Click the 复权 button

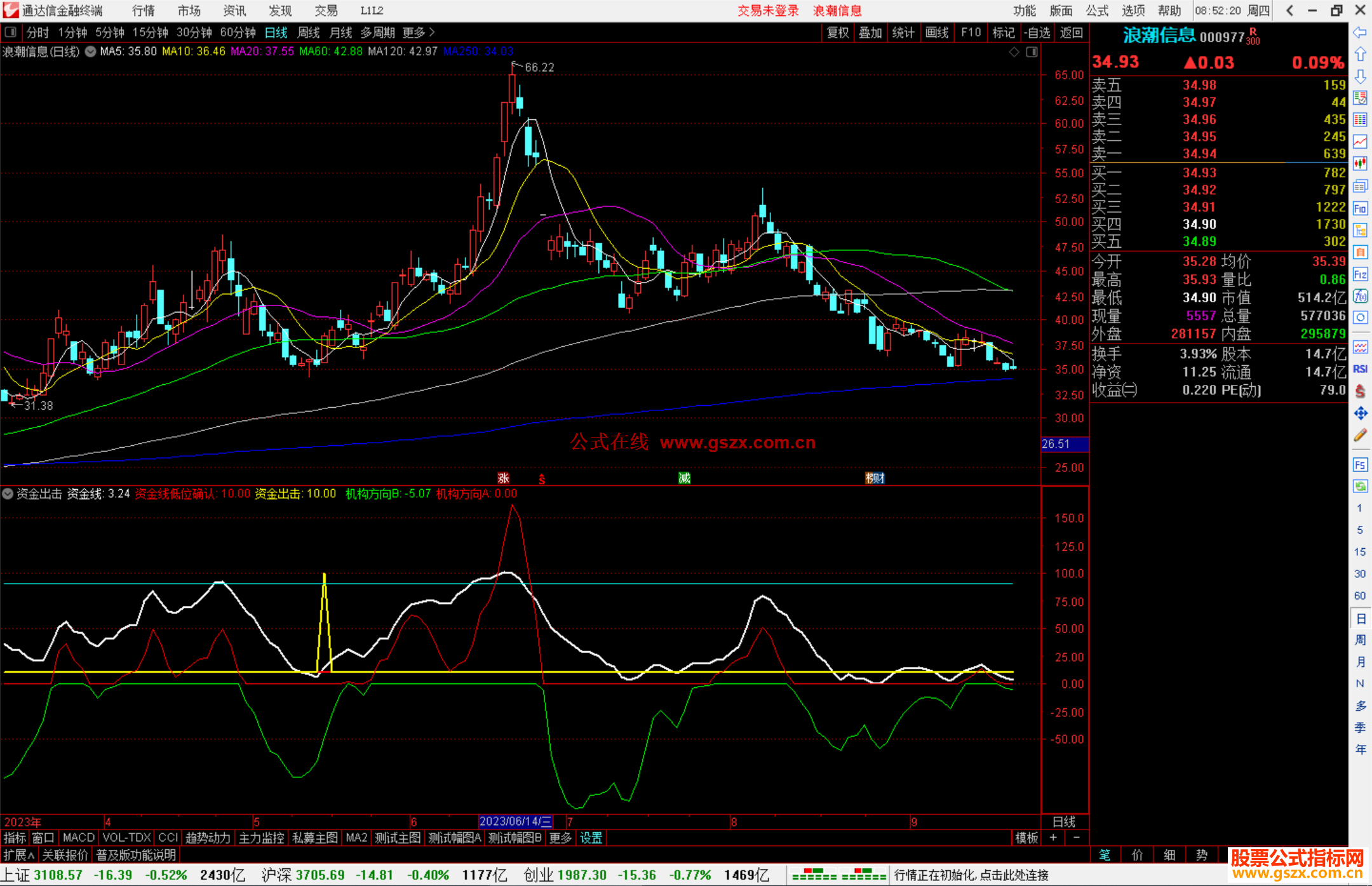click(837, 32)
